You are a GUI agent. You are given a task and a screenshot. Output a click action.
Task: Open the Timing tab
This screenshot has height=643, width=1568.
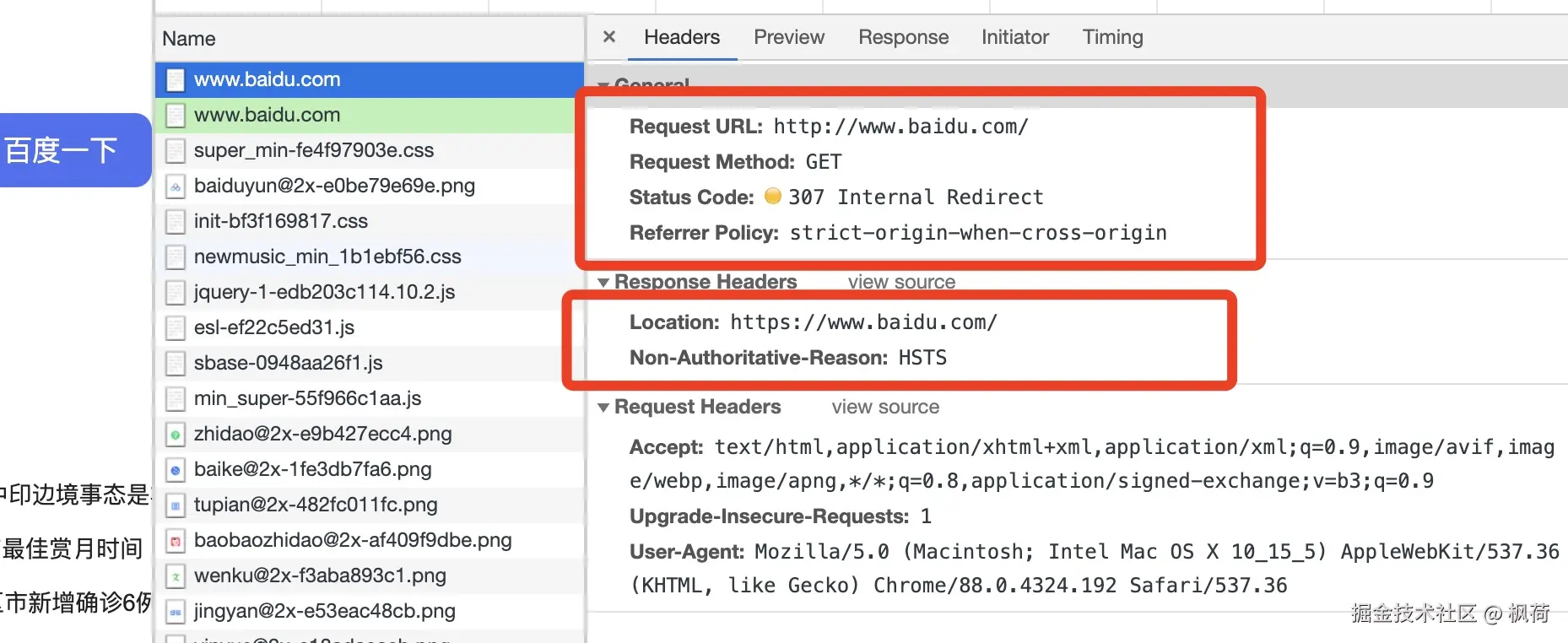pos(1112,37)
